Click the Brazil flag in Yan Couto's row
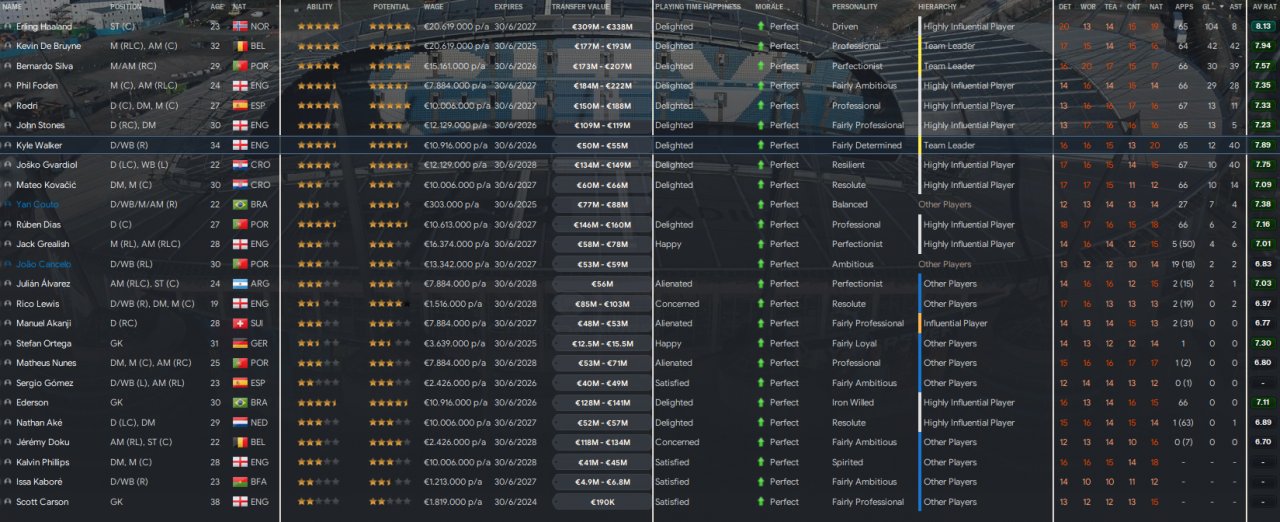1280x522 pixels. [239, 204]
